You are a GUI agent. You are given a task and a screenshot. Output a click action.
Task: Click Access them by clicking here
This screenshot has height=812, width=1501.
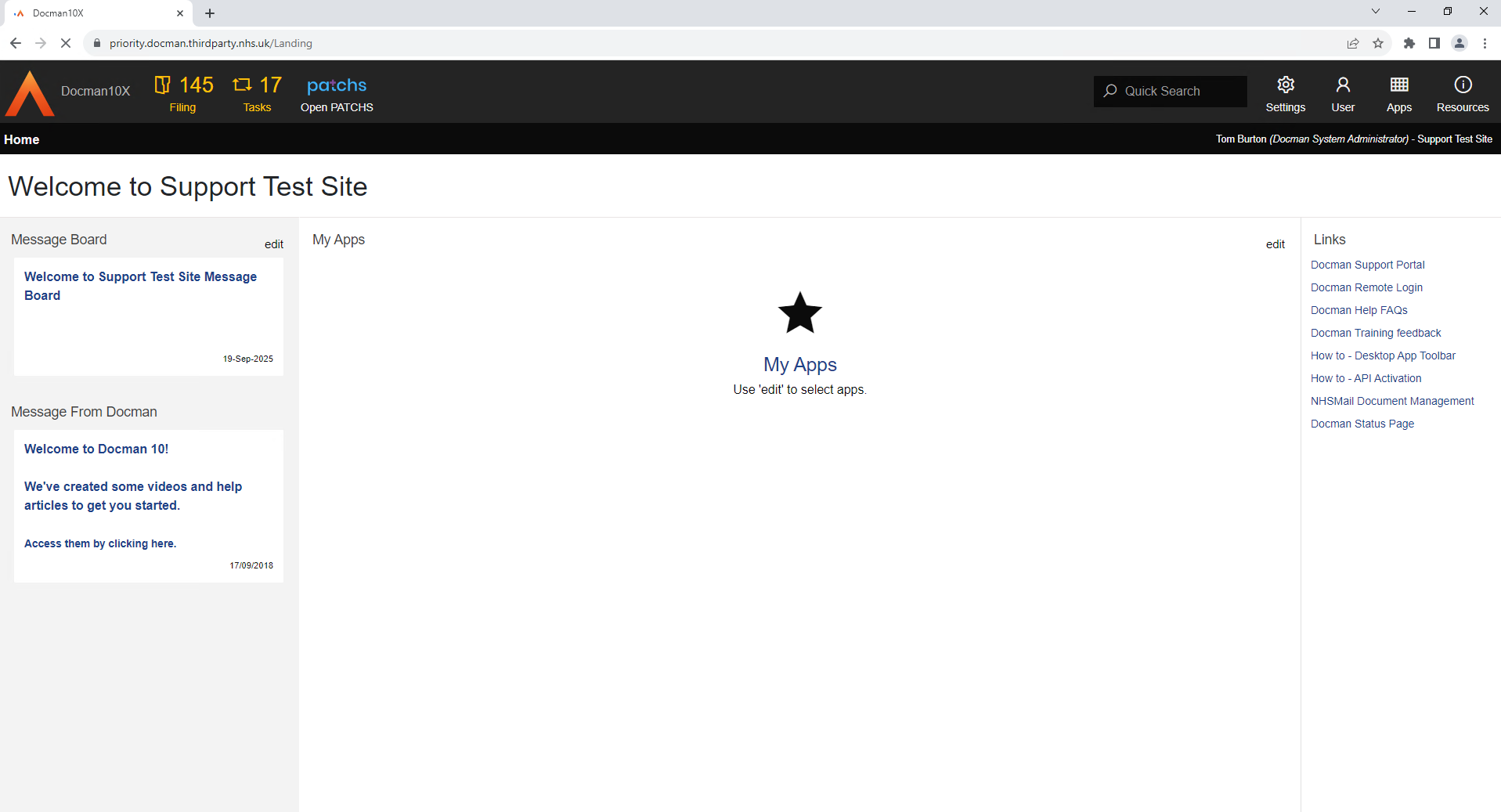pos(100,543)
